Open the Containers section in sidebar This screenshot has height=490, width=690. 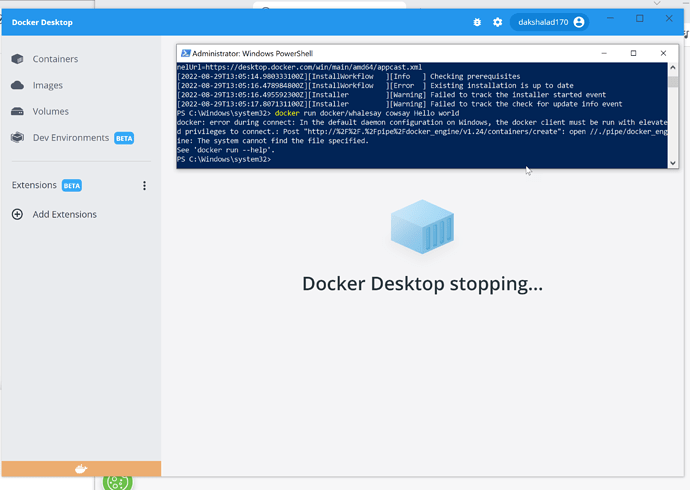click(54, 59)
